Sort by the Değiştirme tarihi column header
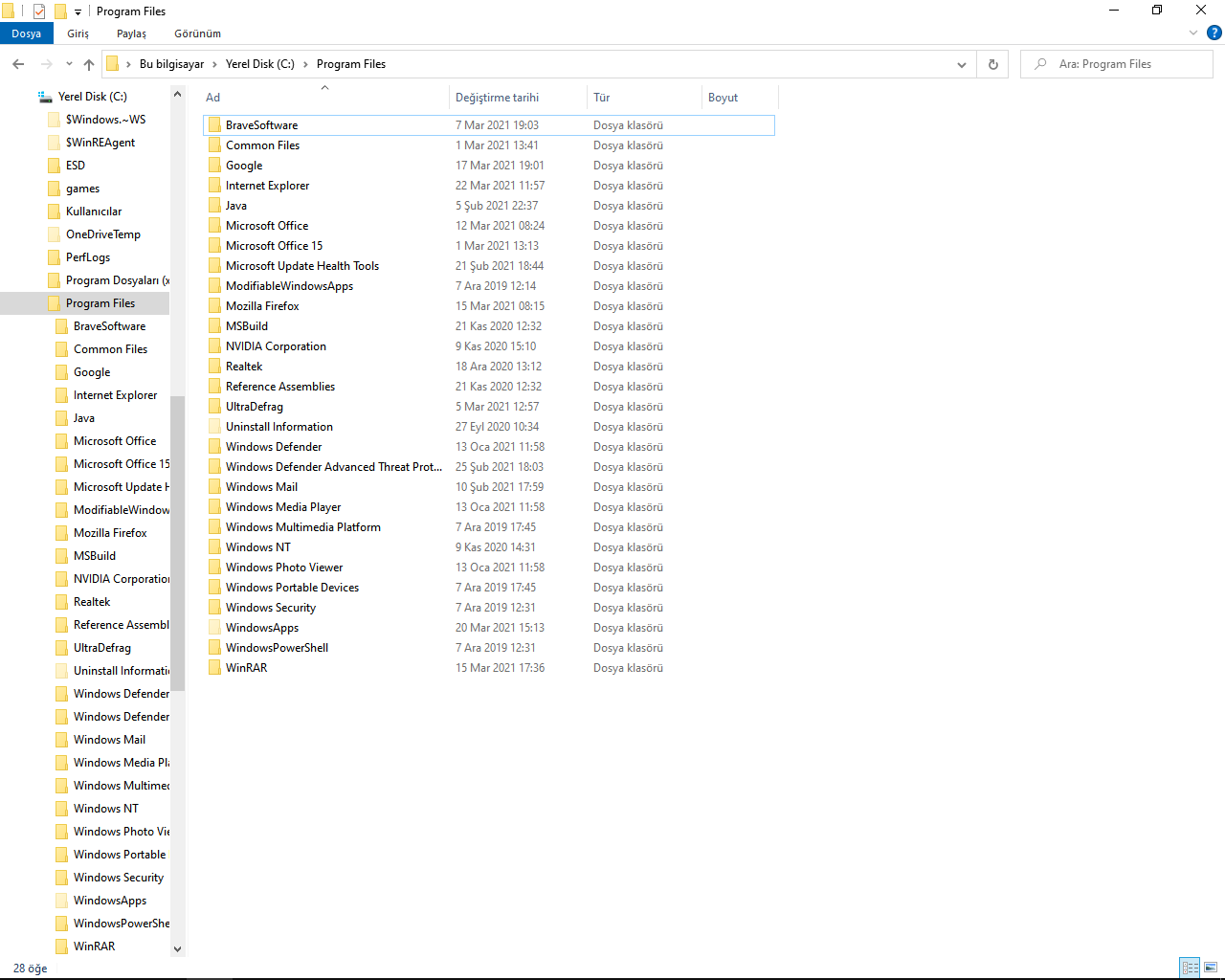The height and width of the screenshot is (980, 1225). 518,98
